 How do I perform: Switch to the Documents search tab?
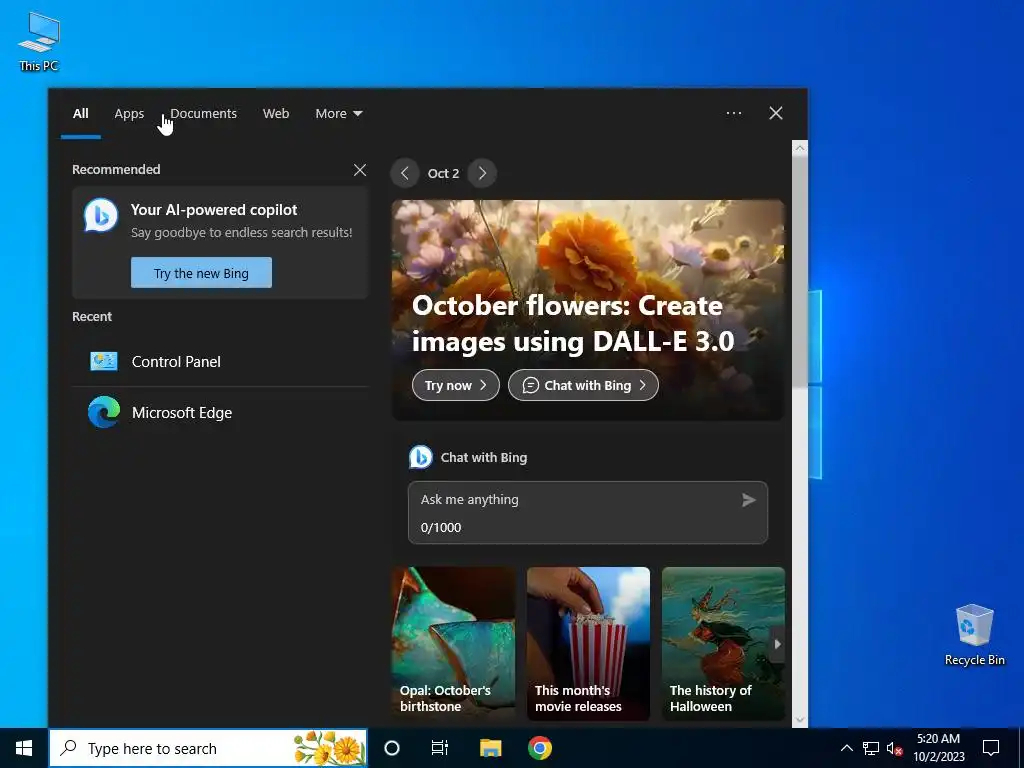(x=203, y=114)
